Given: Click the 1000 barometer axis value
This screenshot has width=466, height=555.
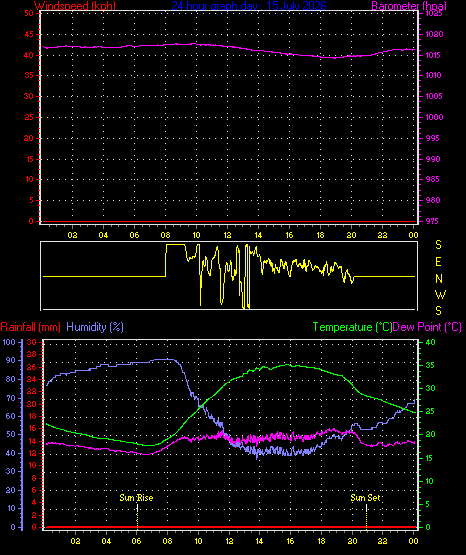Looking at the screenshot, I should pyautogui.click(x=434, y=117).
